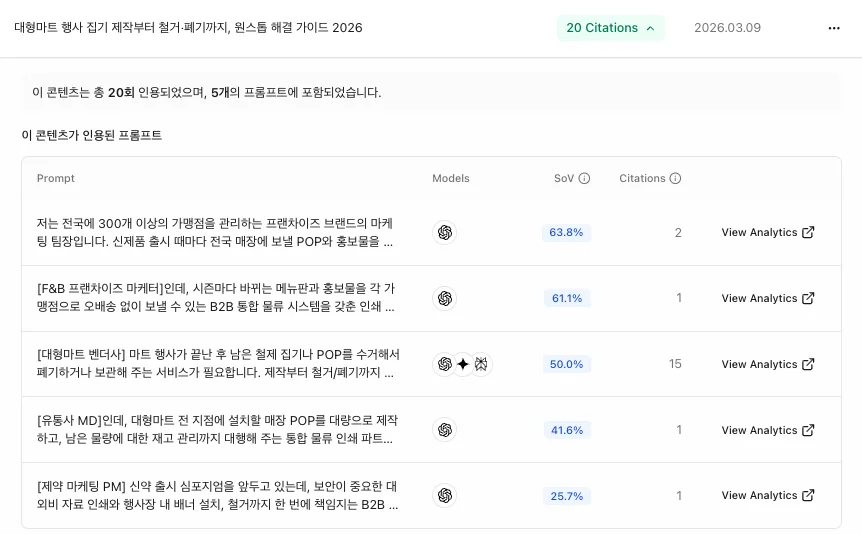The width and height of the screenshot is (862, 534).
Task: Collapse the 20 Citations dropdown
Action: 610,28
